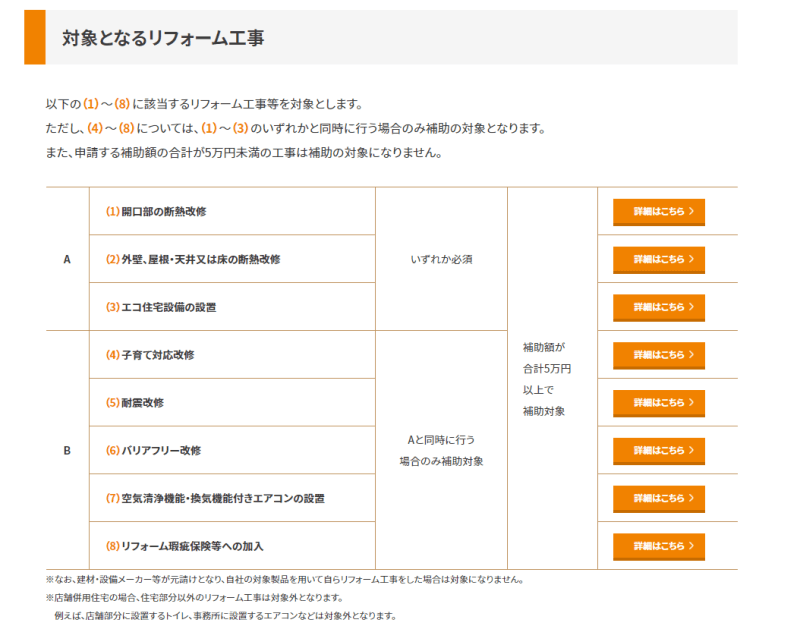
Task: Click the いずれか必須 cell
Action: point(441,259)
